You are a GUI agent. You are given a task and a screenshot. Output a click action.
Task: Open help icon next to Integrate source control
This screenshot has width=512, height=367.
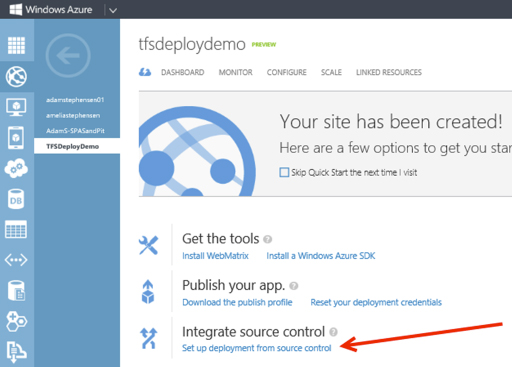333,332
